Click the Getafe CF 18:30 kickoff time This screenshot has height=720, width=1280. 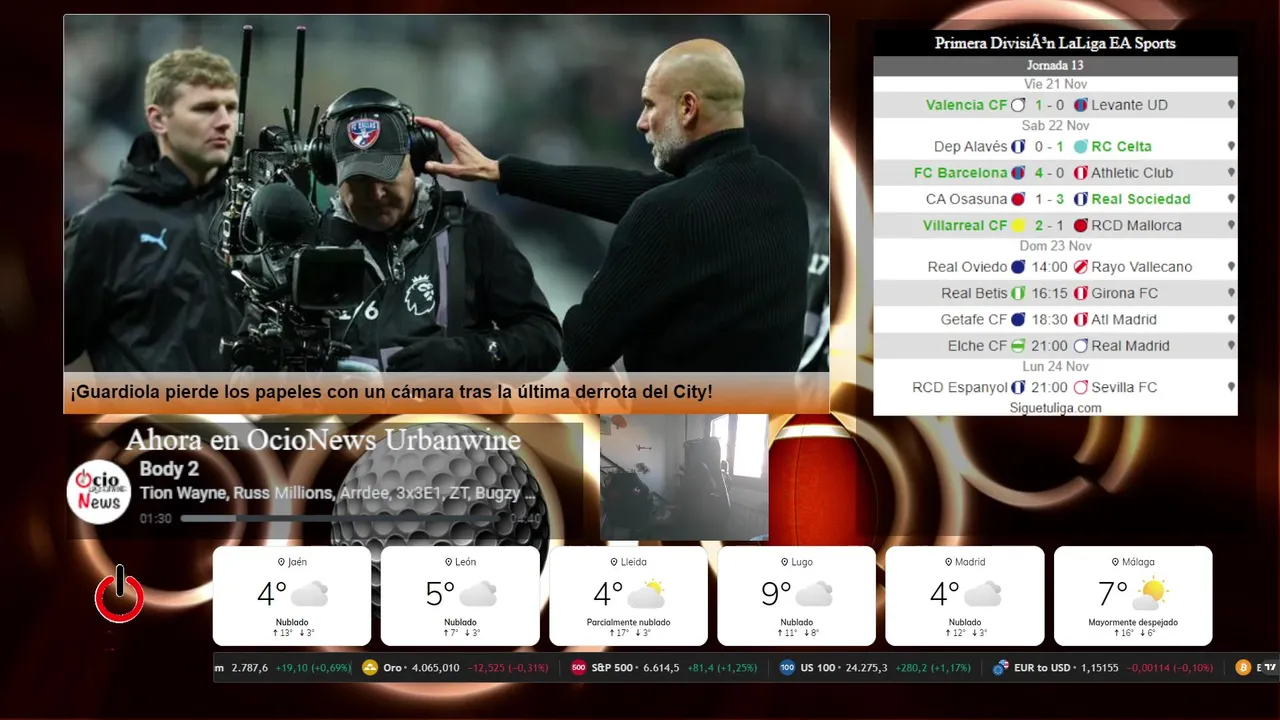1049,320
